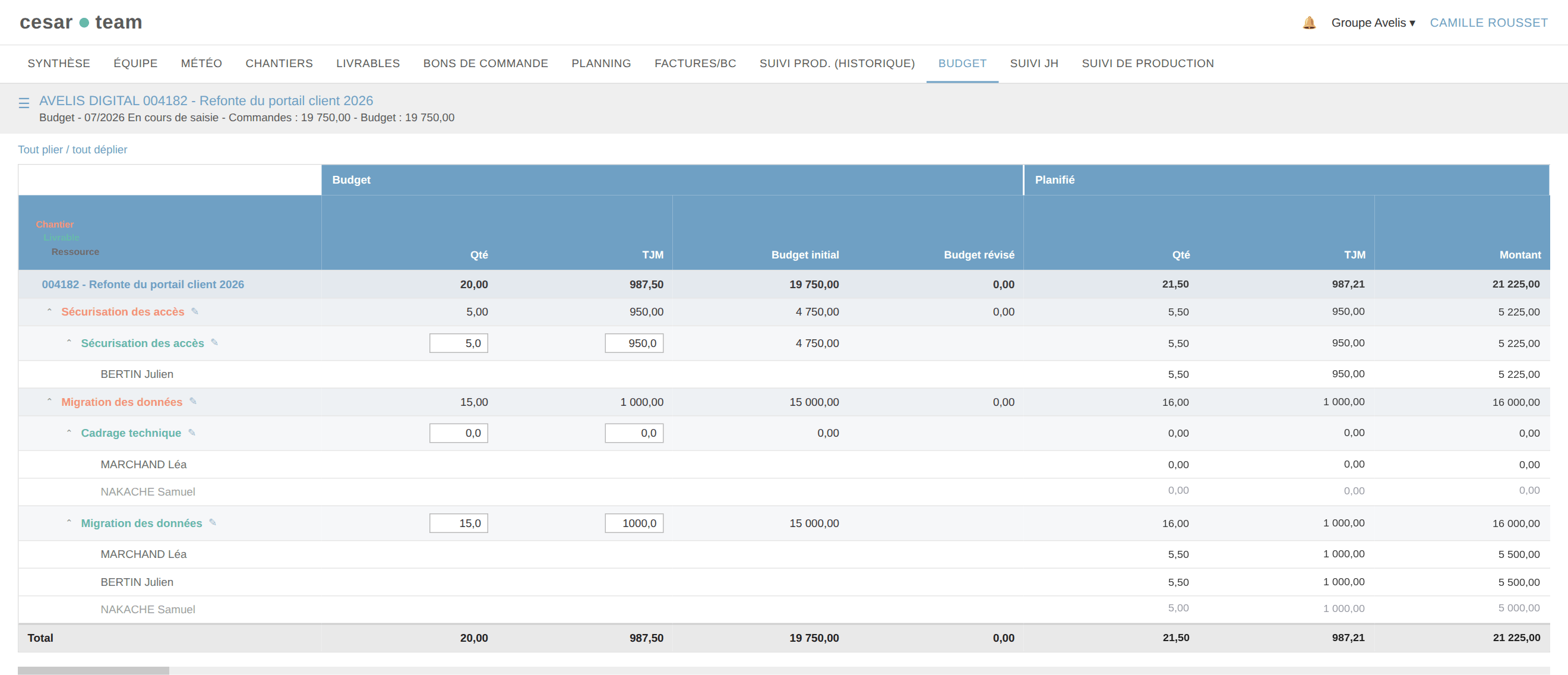The width and height of the screenshot is (1568, 675).
Task: Open the ÉQUIPE tab
Action: (x=135, y=64)
